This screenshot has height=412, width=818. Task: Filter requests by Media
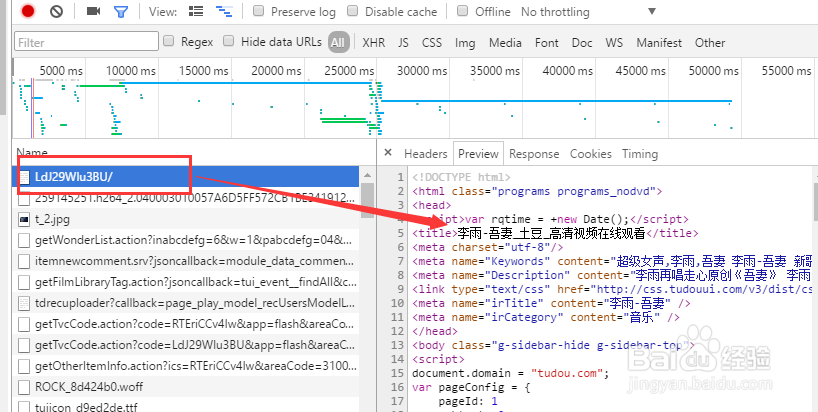(x=505, y=43)
